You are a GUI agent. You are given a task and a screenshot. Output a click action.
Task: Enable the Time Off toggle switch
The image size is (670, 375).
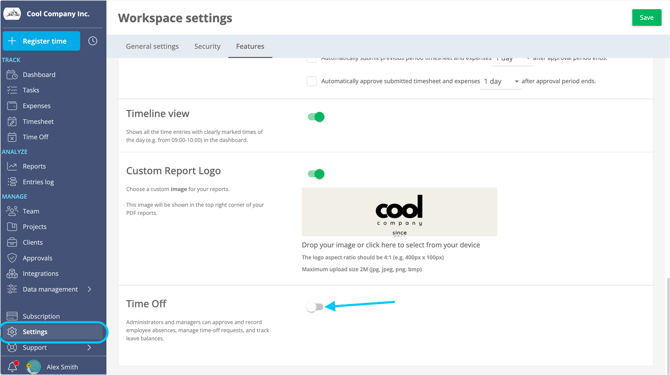coord(315,307)
